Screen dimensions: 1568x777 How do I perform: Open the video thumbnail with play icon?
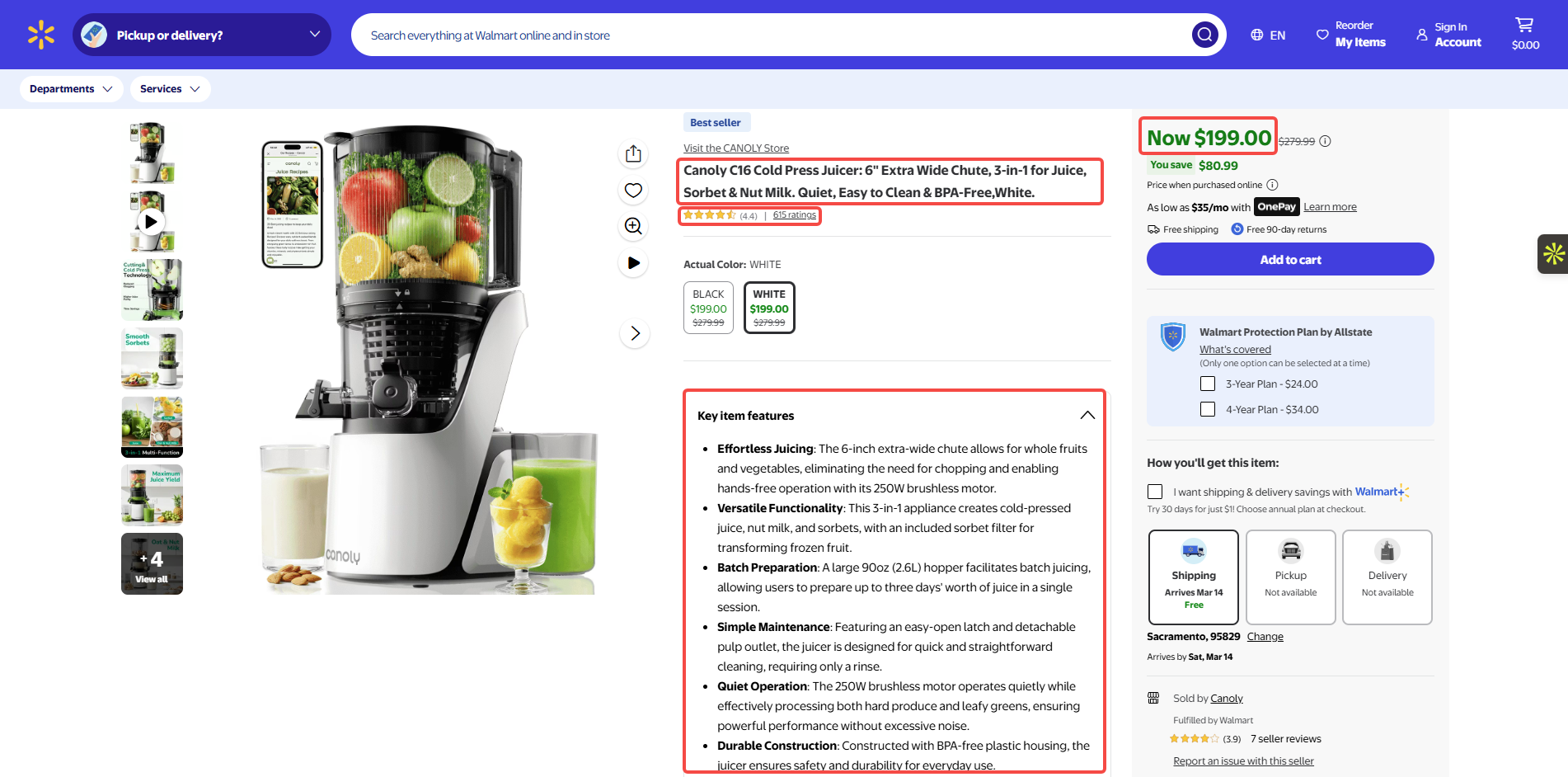(x=152, y=221)
